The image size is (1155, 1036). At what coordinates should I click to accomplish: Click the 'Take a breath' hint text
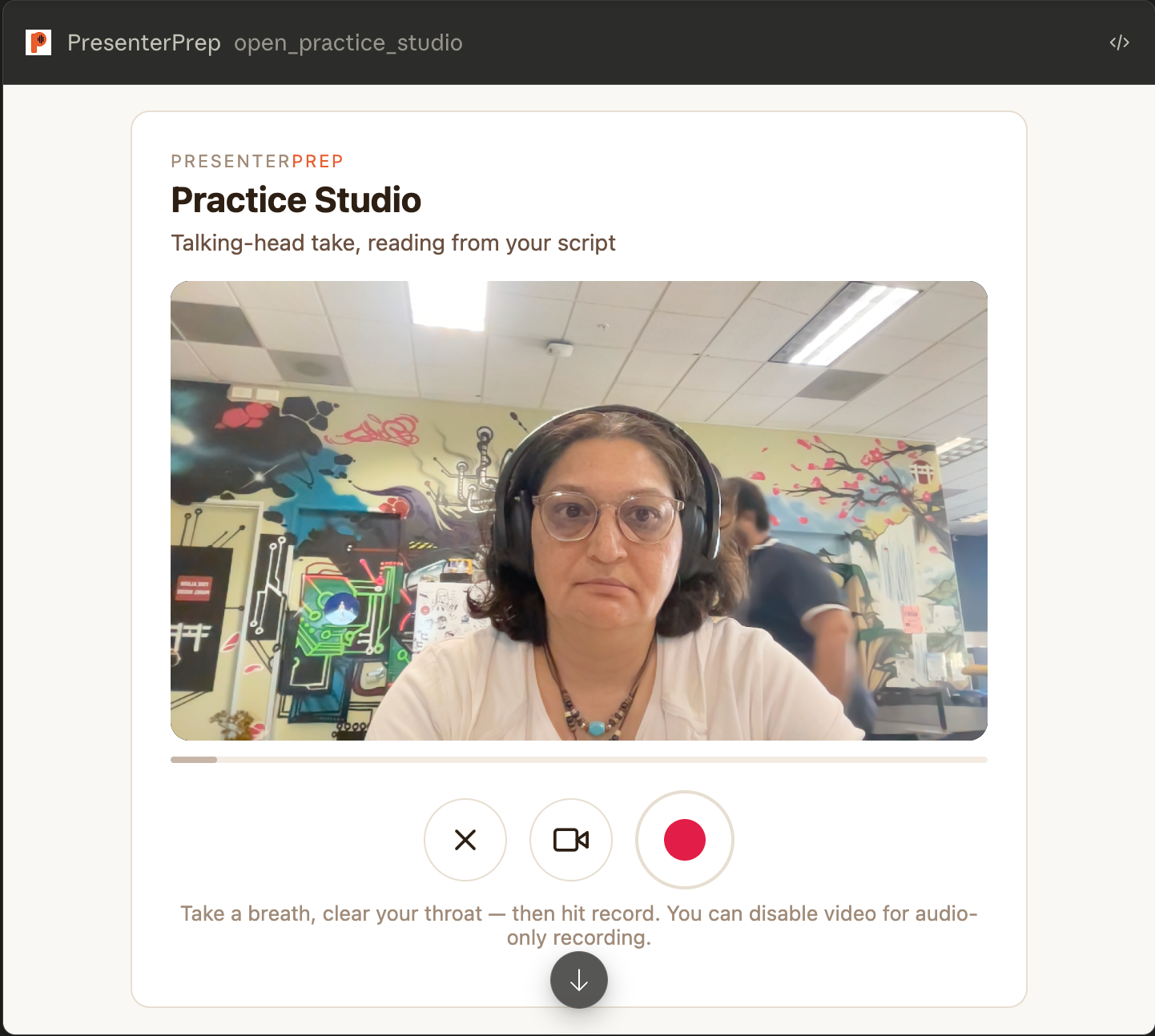coord(579,926)
